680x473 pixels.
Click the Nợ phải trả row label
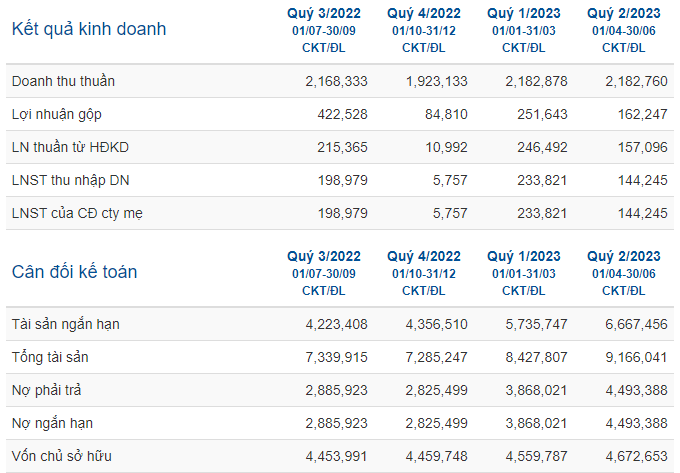(46, 390)
